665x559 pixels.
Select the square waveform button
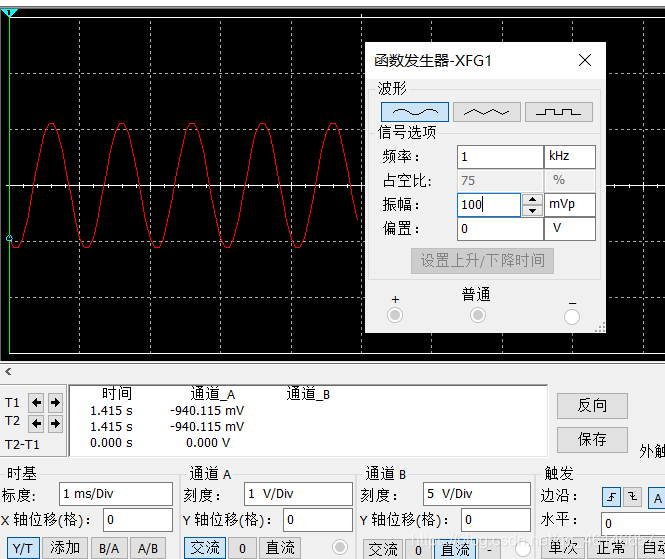pyautogui.click(x=559, y=112)
